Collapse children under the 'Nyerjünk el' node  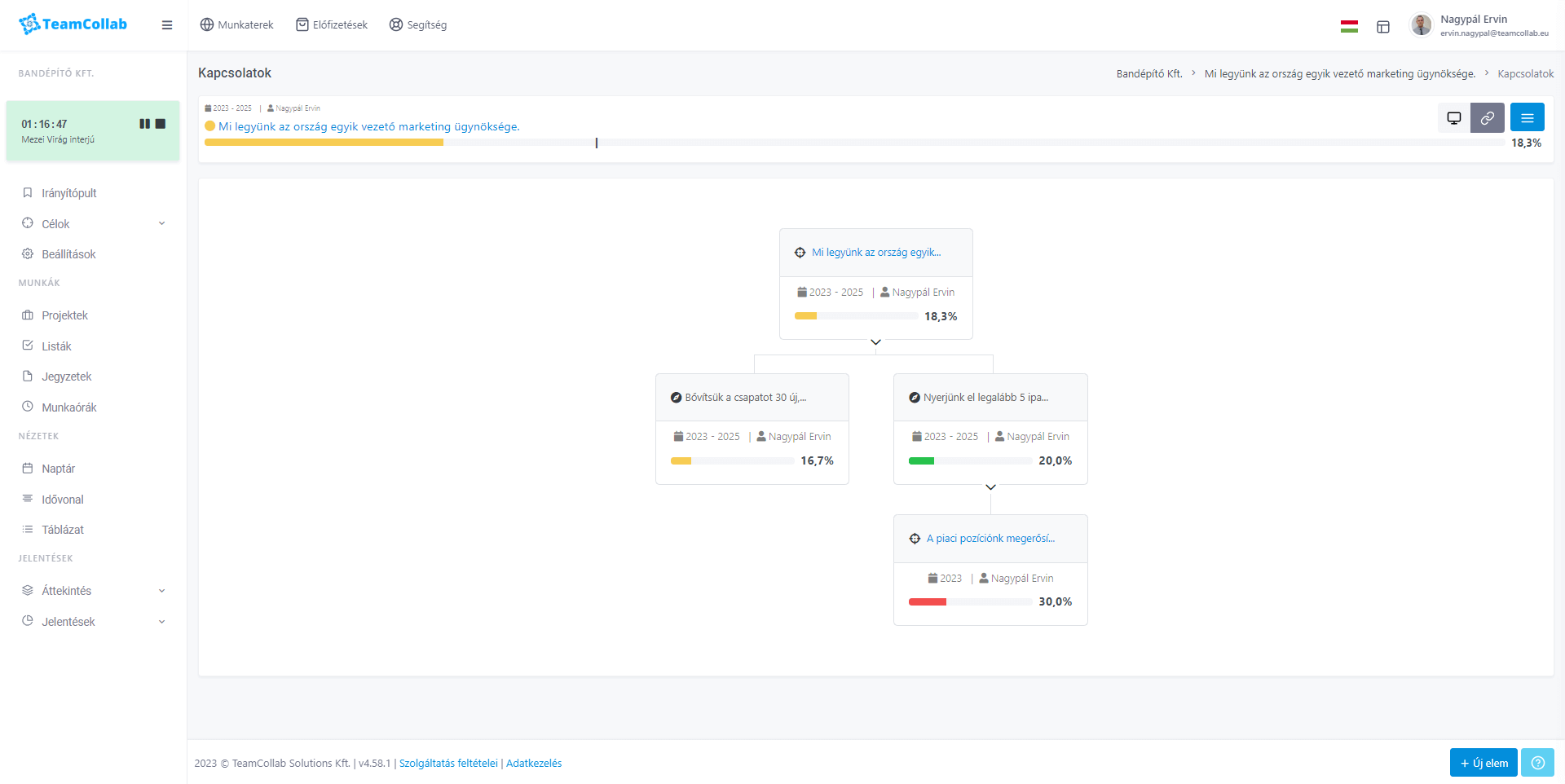991,487
